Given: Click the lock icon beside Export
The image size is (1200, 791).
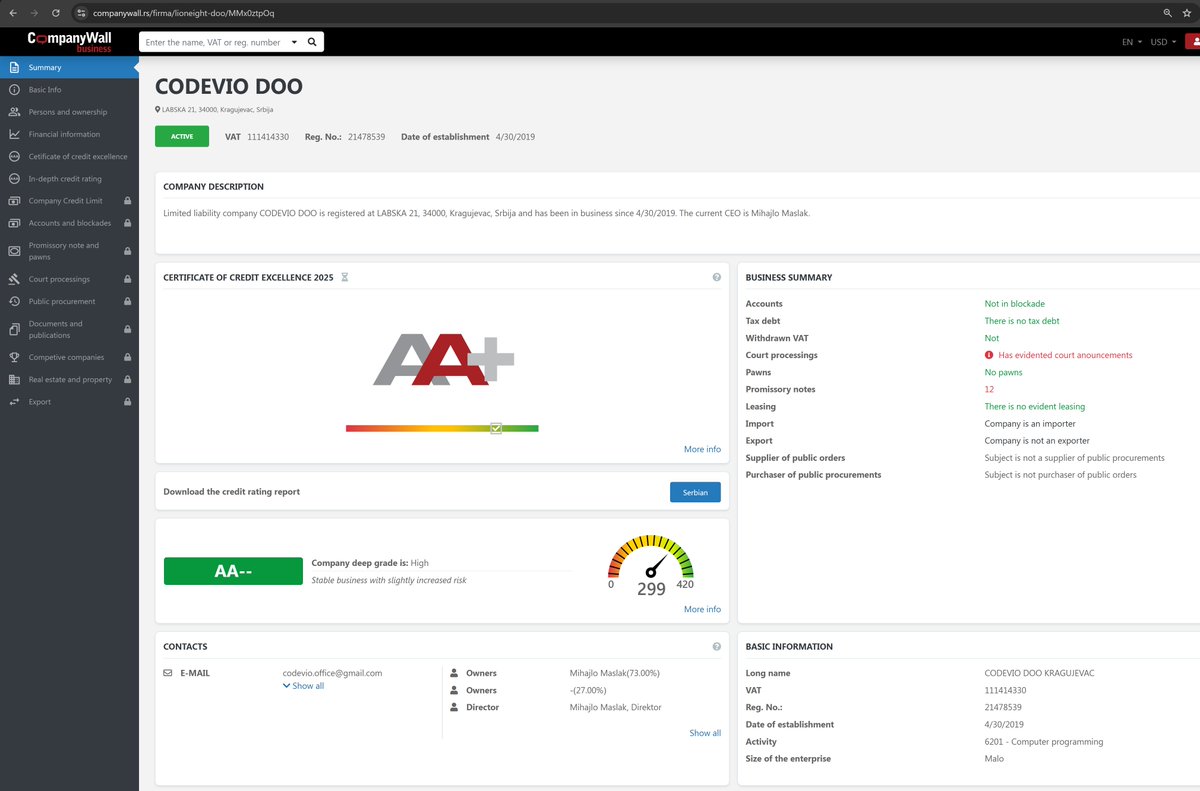Looking at the screenshot, I should pyautogui.click(x=127, y=402).
